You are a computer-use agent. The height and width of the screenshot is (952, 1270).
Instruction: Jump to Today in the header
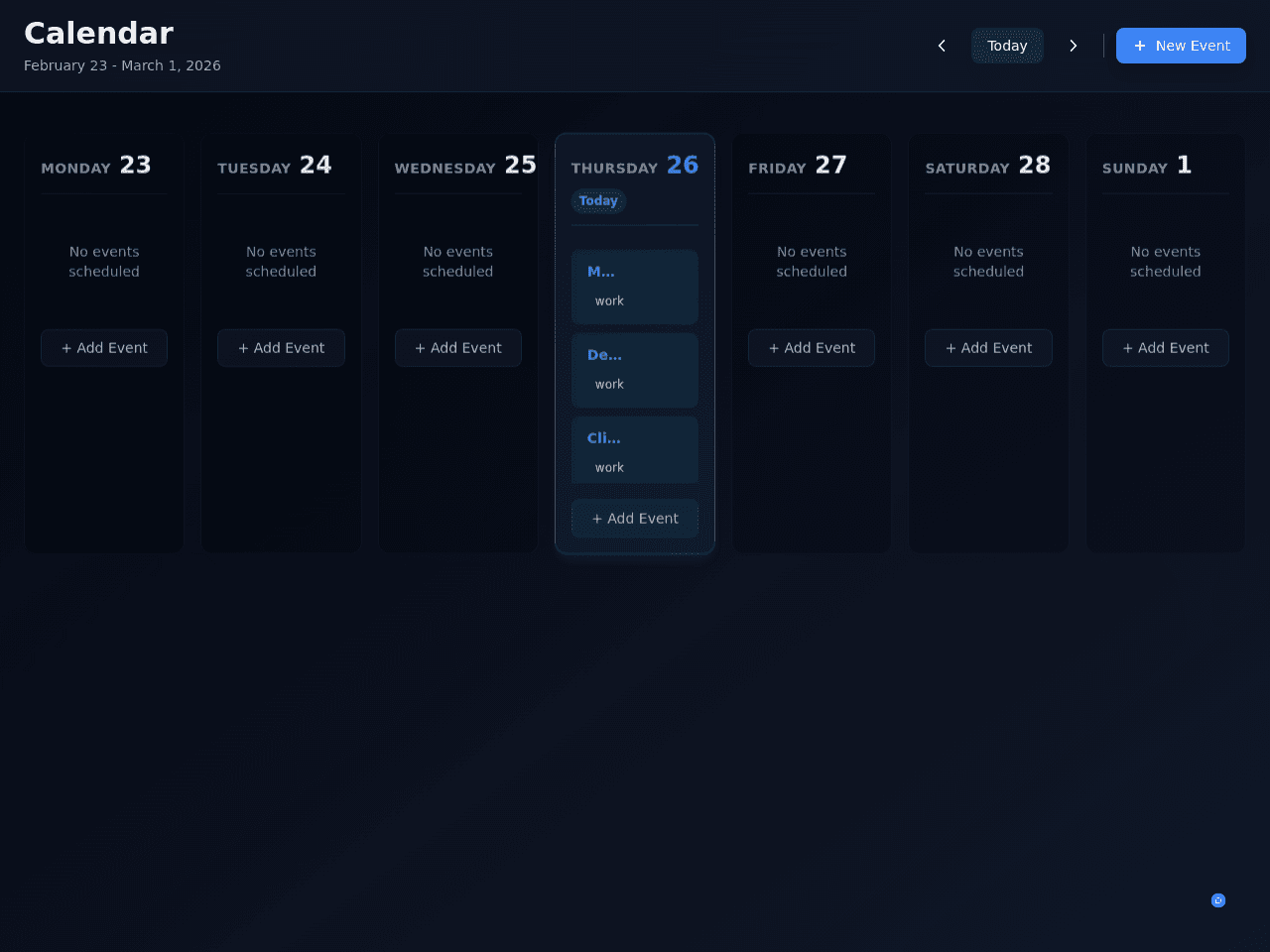pos(1007,46)
